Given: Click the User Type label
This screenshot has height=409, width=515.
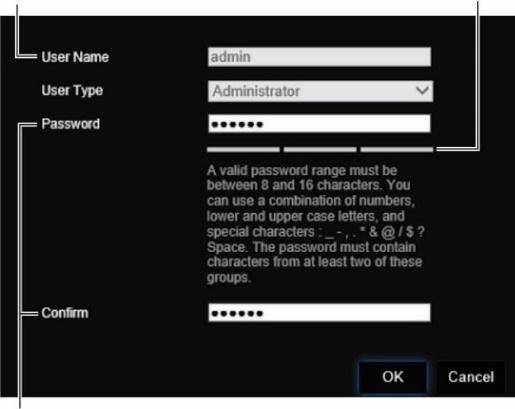Looking at the screenshot, I should [x=72, y=91].
